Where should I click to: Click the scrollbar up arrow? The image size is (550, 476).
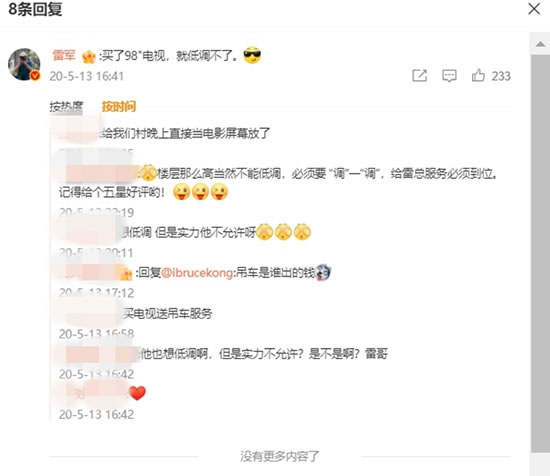541,44
